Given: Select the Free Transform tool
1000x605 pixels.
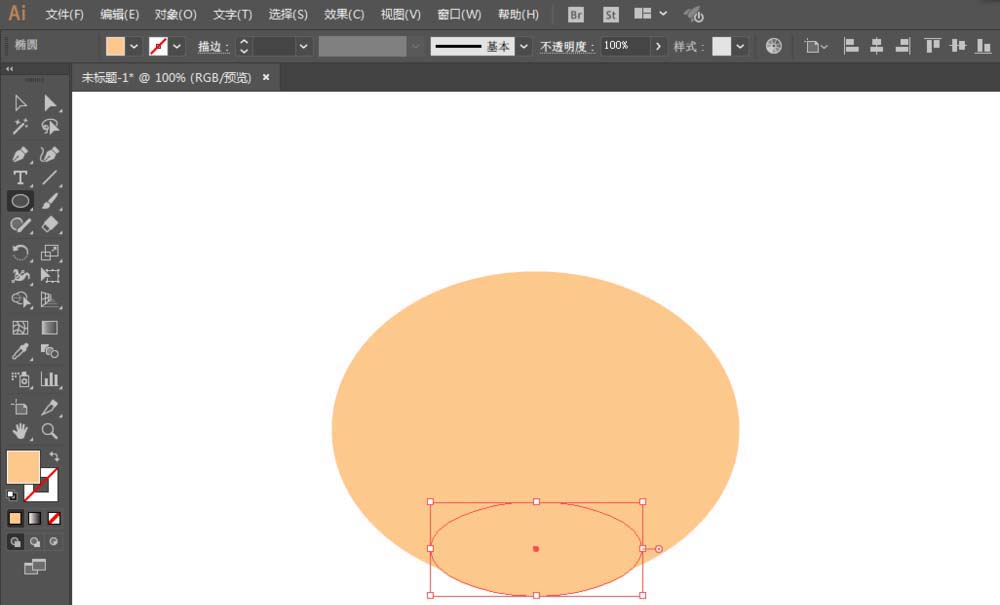Looking at the screenshot, I should (50, 276).
